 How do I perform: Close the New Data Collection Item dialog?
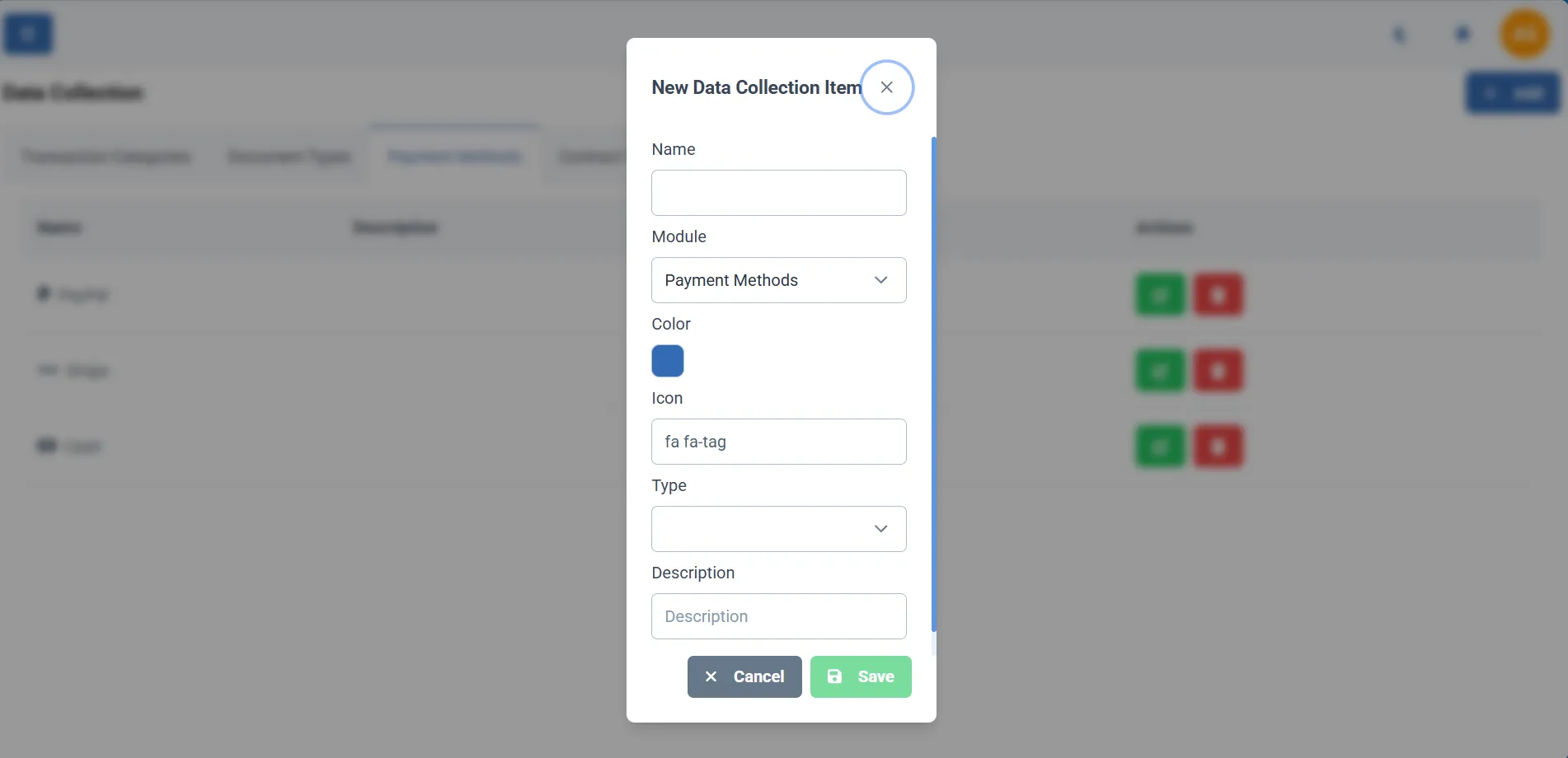point(887,87)
